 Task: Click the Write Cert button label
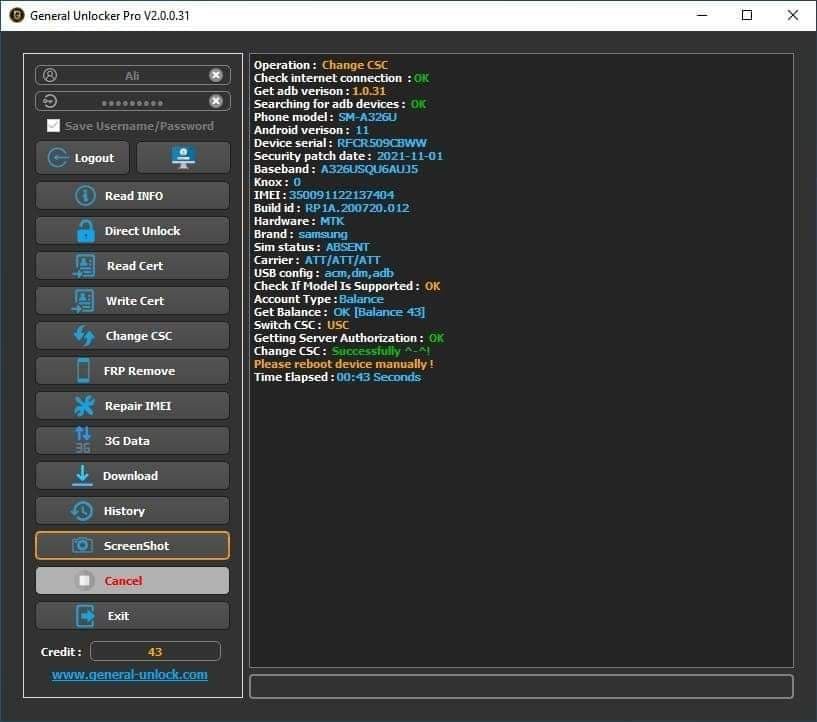135,301
